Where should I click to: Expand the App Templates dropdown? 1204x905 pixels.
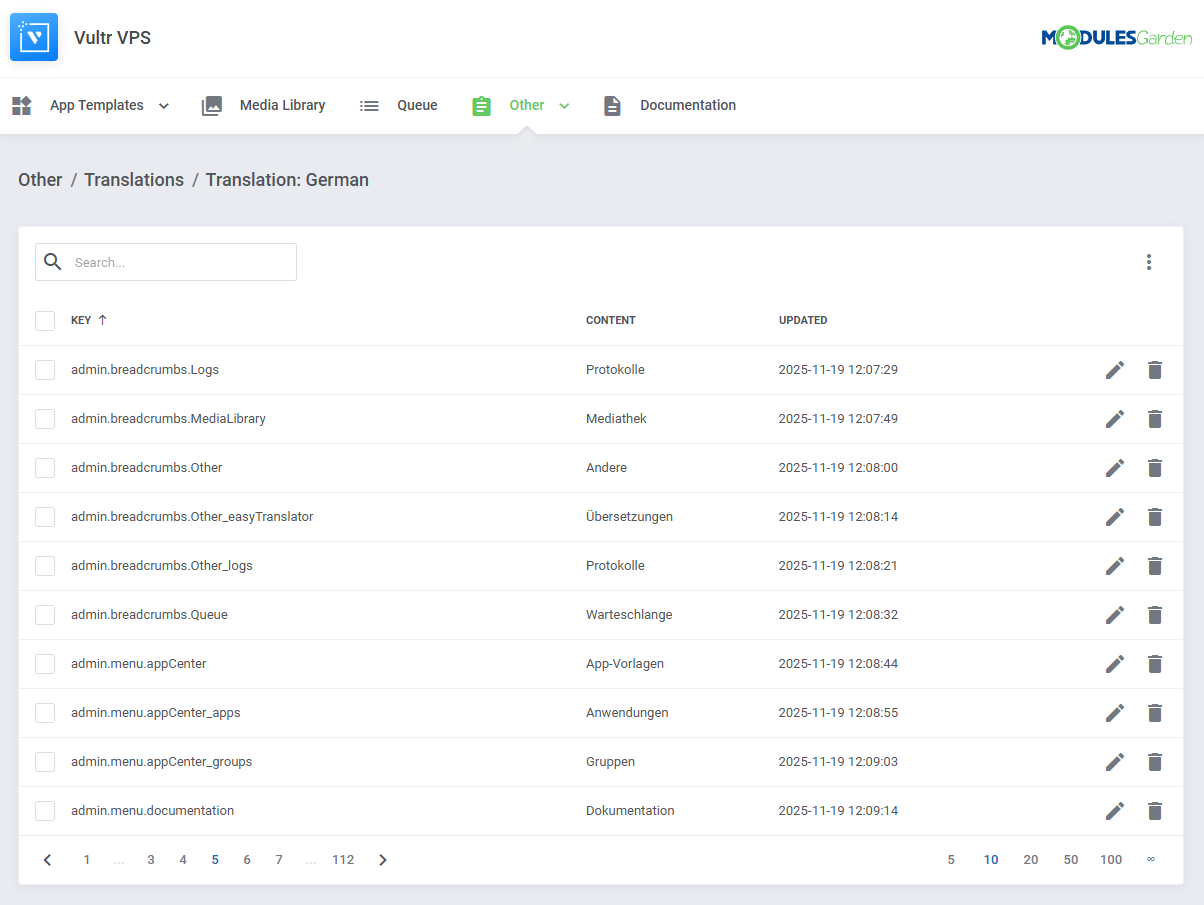point(163,105)
